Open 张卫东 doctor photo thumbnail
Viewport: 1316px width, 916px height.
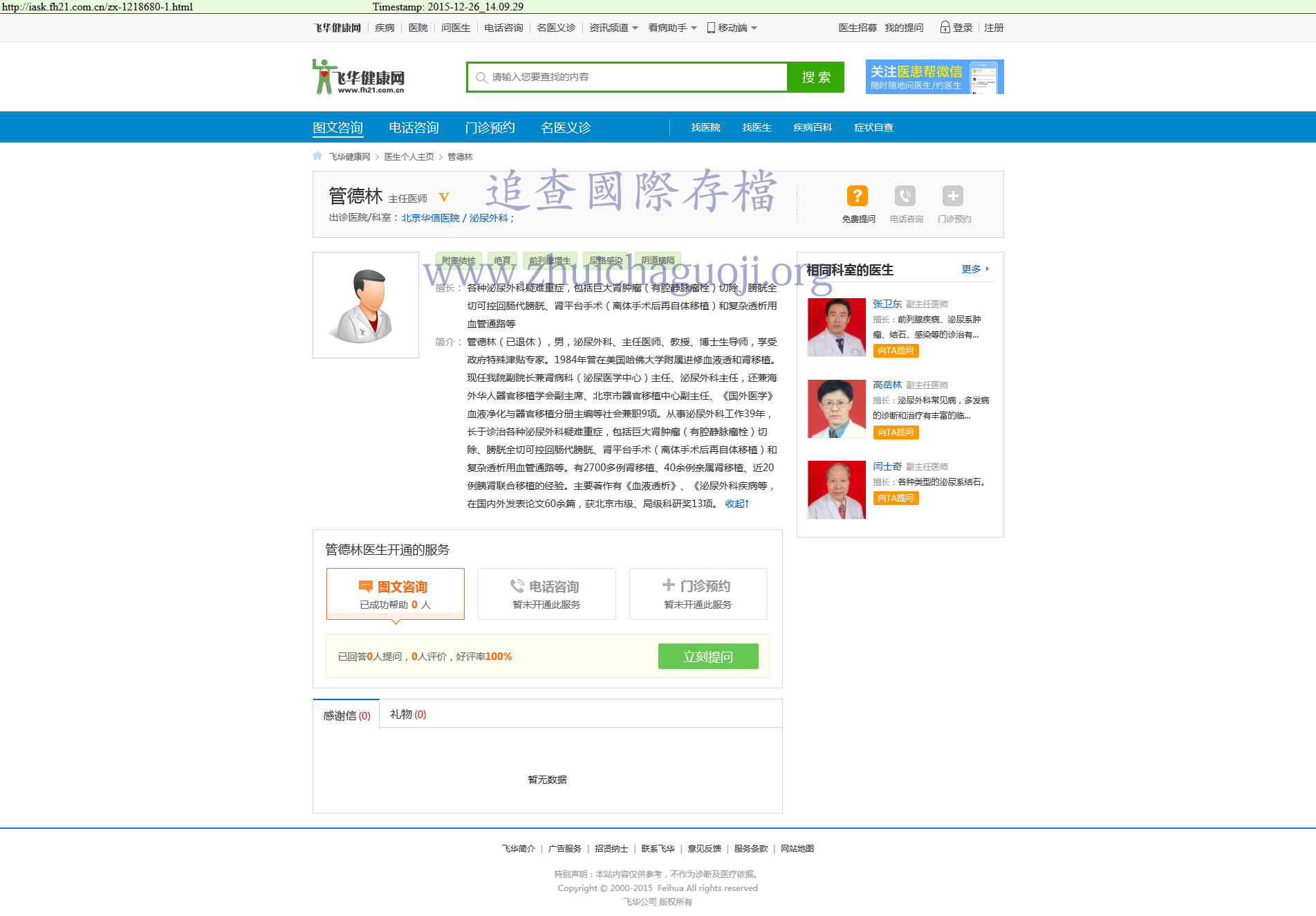836,327
